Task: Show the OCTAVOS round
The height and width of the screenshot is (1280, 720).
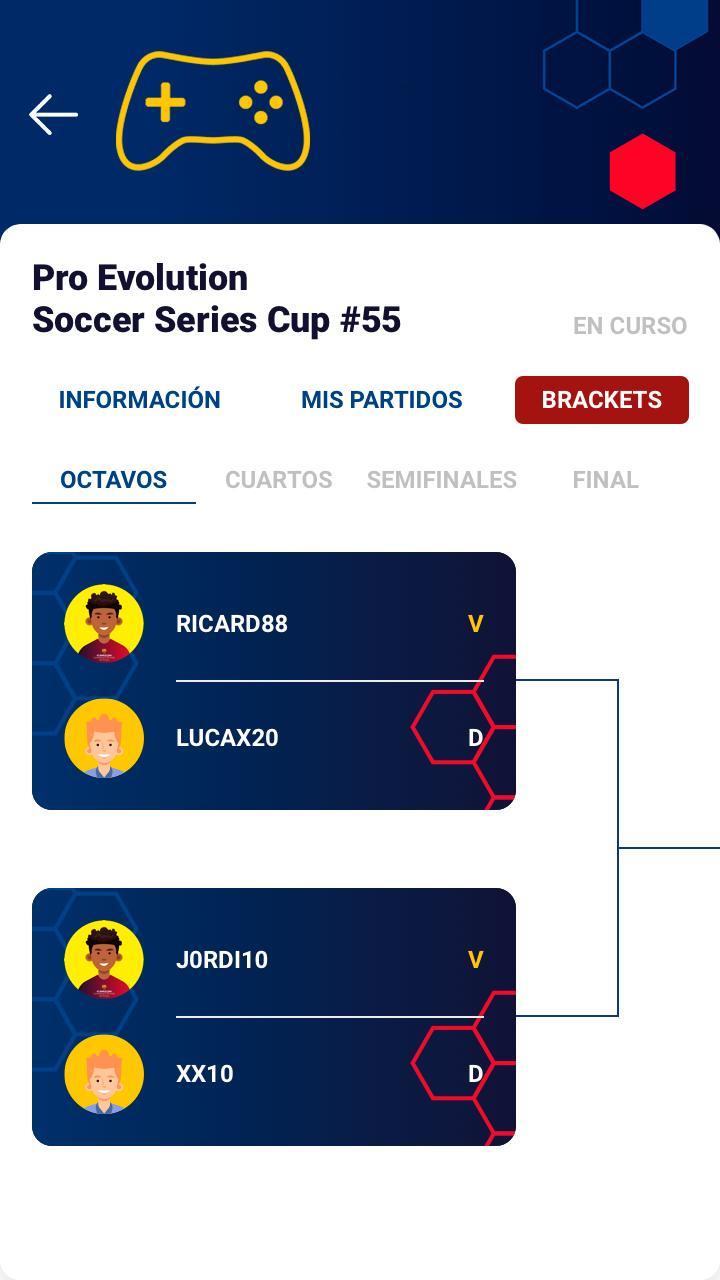Action: [x=113, y=480]
